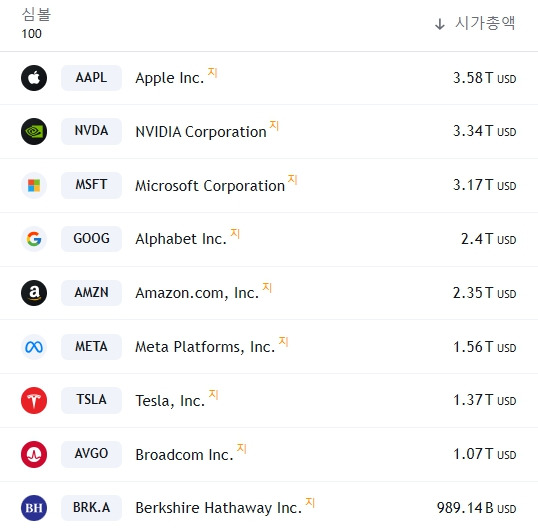Click the 지 marker next to Broadcom Inc.
Screen dimensions: 538x530
pyautogui.click(x=242, y=448)
